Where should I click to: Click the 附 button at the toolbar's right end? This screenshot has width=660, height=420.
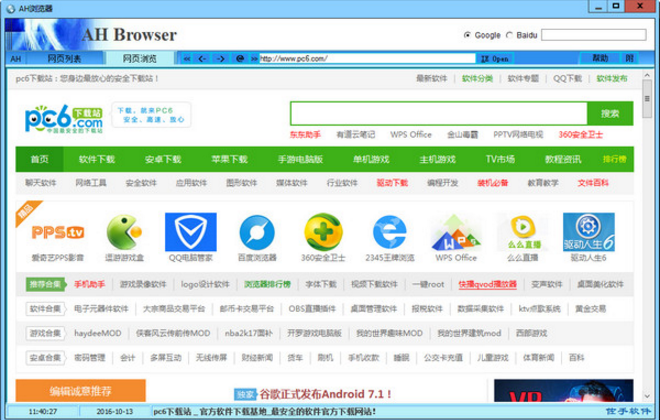click(x=630, y=58)
